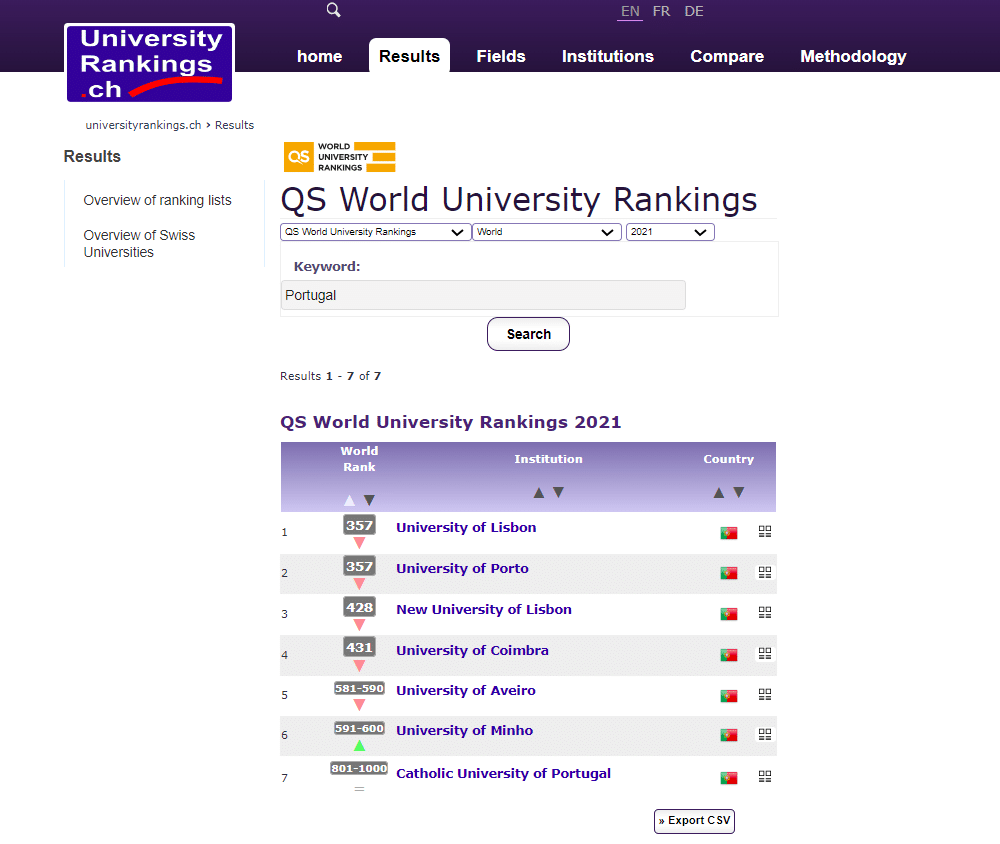
Task: Select the Results tab
Action: click(x=409, y=56)
